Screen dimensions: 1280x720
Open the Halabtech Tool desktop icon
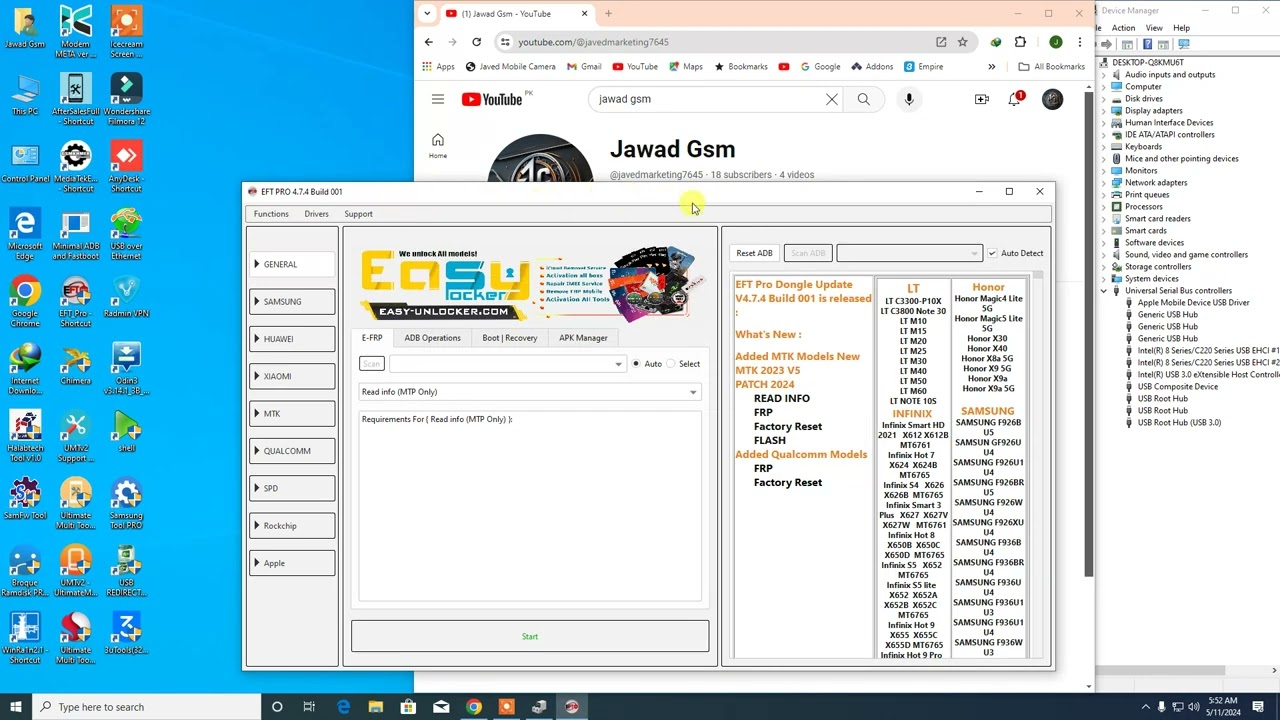point(25,437)
